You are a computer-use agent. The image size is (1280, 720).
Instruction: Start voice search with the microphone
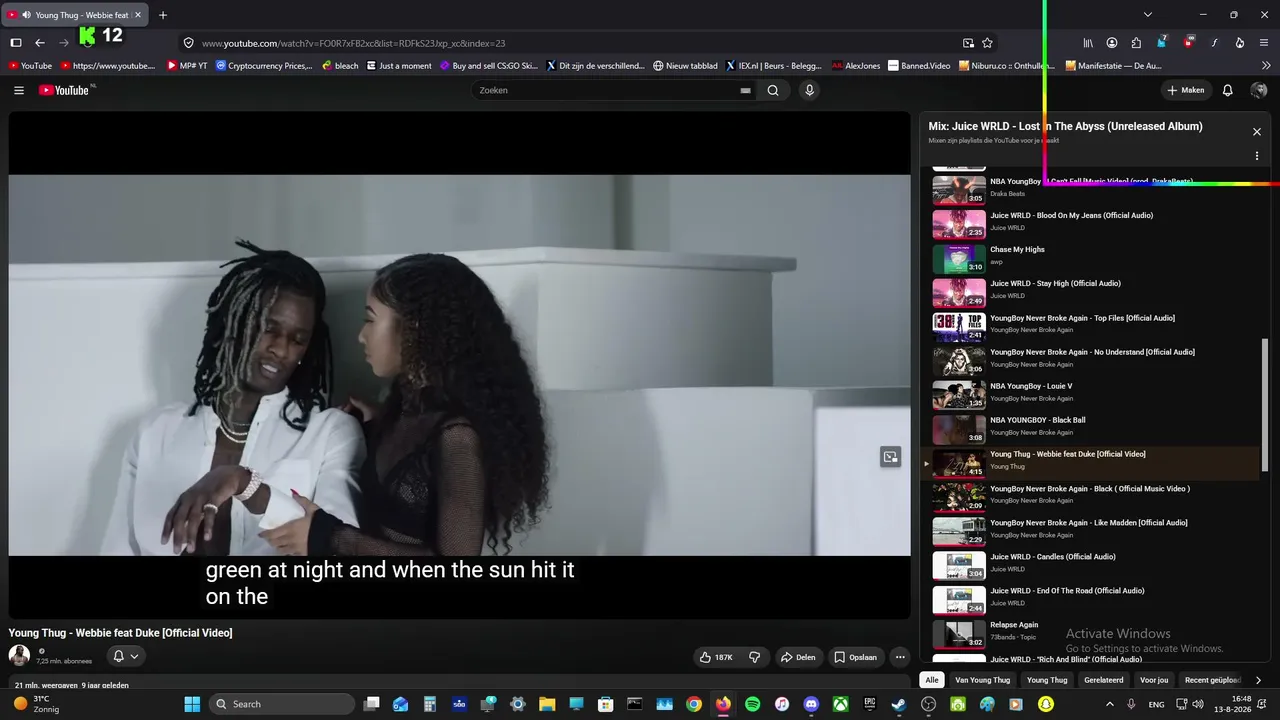(x=809, y=90)
